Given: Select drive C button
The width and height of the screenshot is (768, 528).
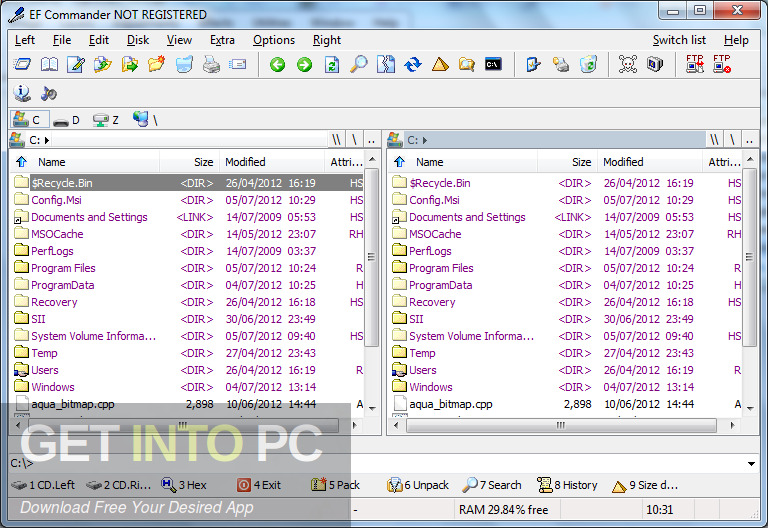Looking at the screenshot, I should [x=29, y=120].
